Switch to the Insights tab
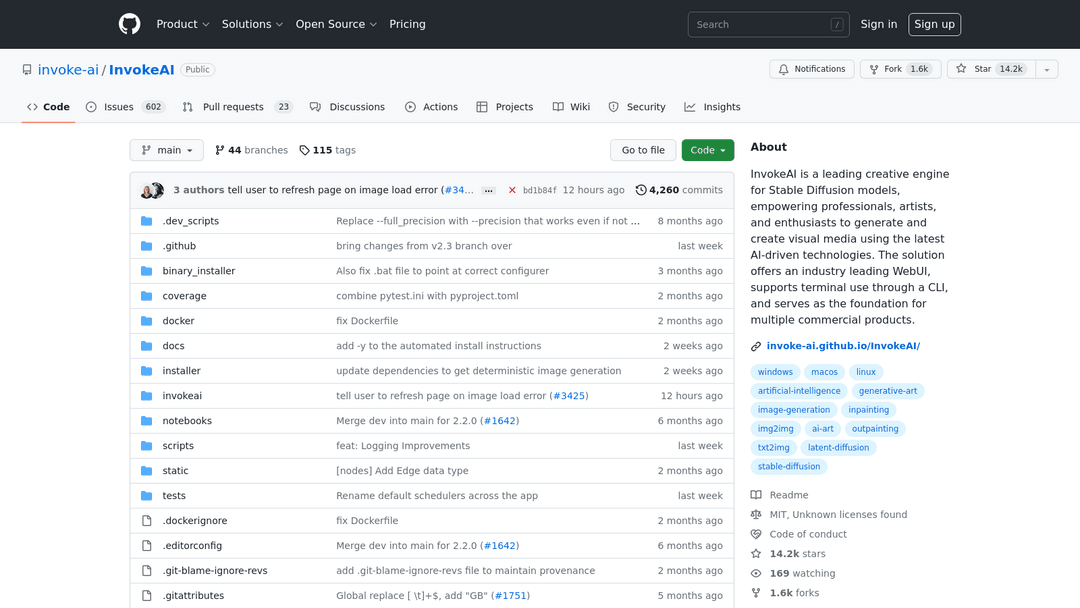1080x608 pixels. tap(712, 107)
